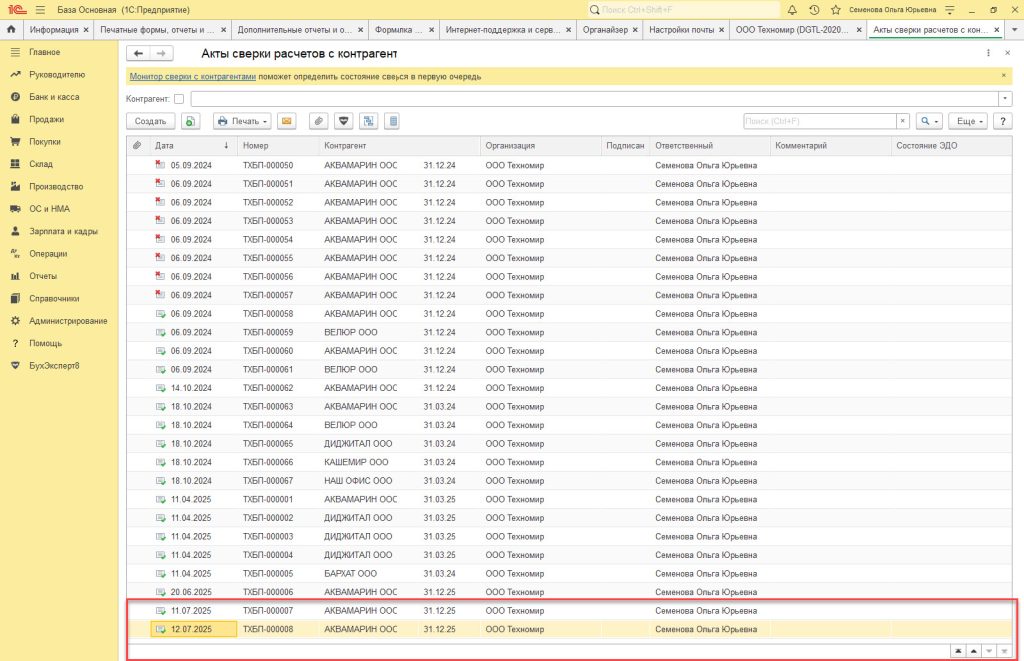Switch to the Органайзер tab
The image size is (1024, 661).
[605, 30]
